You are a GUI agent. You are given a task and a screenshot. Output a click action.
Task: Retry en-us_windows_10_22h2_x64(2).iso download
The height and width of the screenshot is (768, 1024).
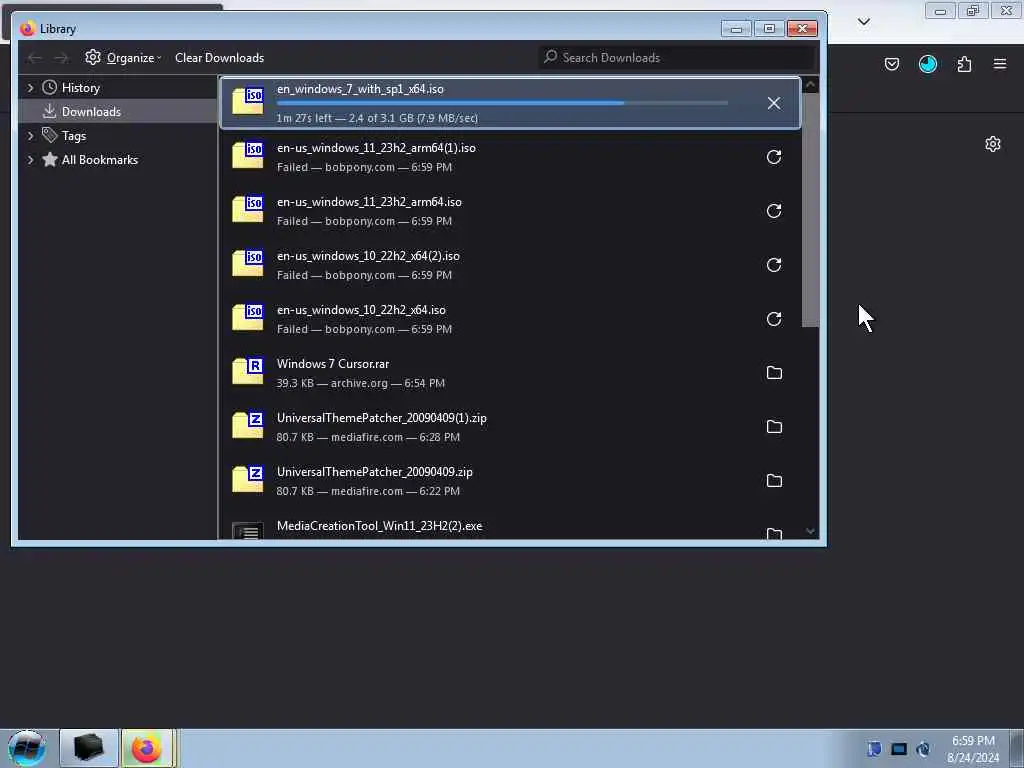[x=774, y=265]
